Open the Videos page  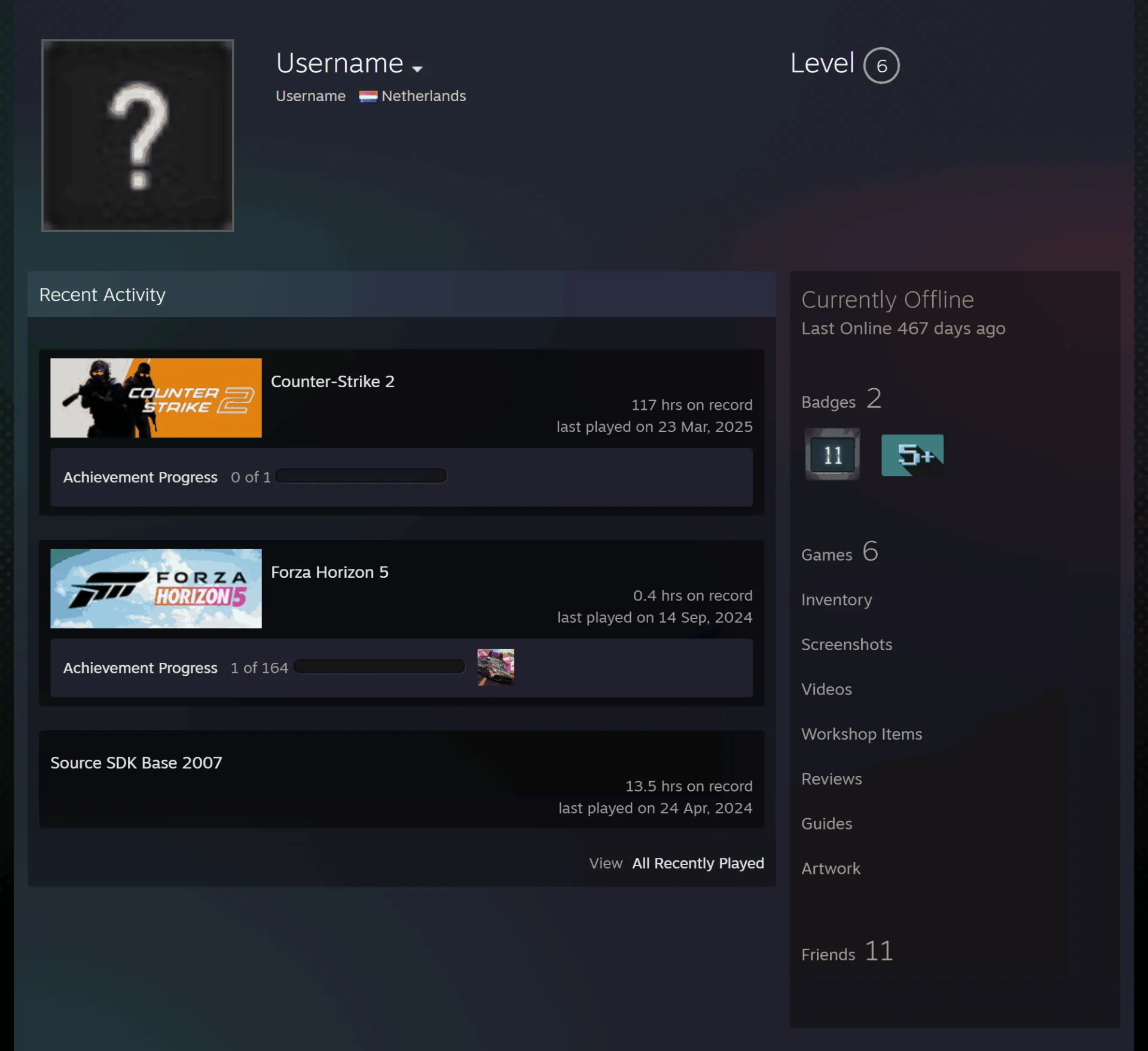(x=826, y=689)
